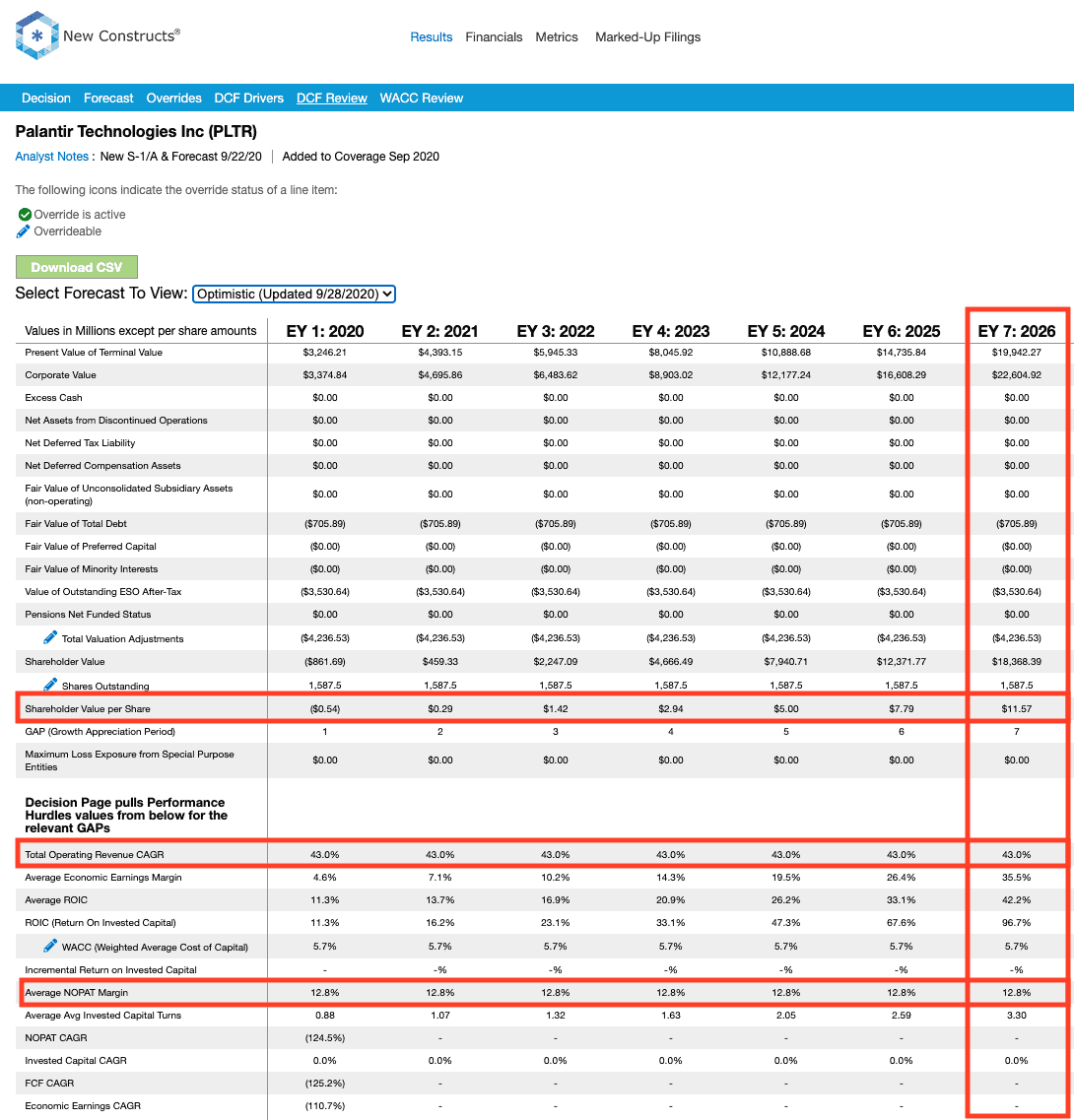
Task: Click Net Deferred Tax Liability row label
Action: click(x=80, y=443)
